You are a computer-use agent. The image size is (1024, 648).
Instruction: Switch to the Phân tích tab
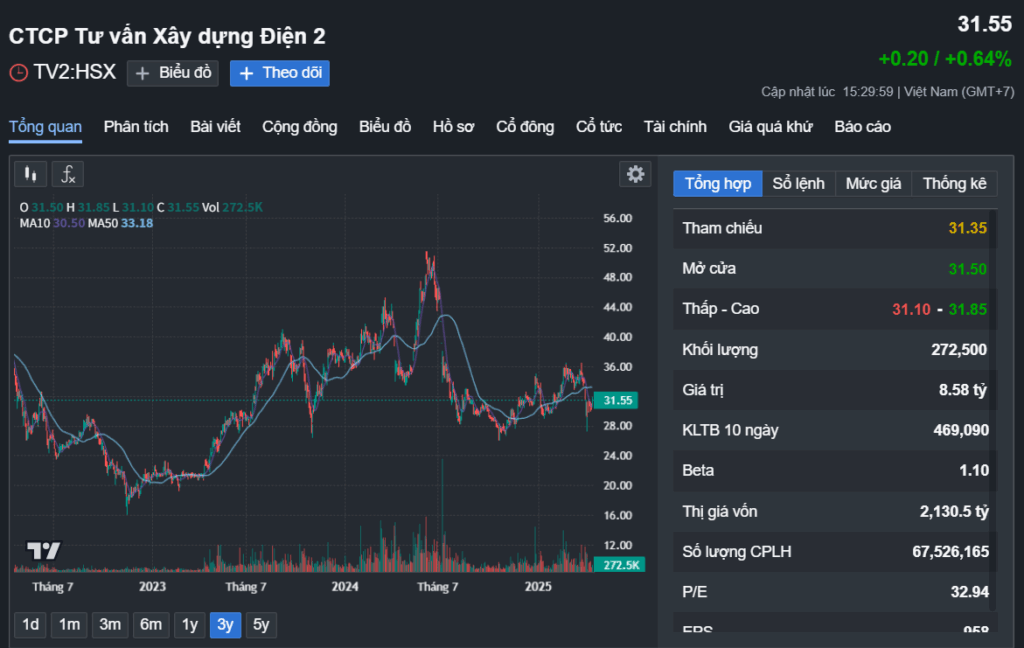136,127
